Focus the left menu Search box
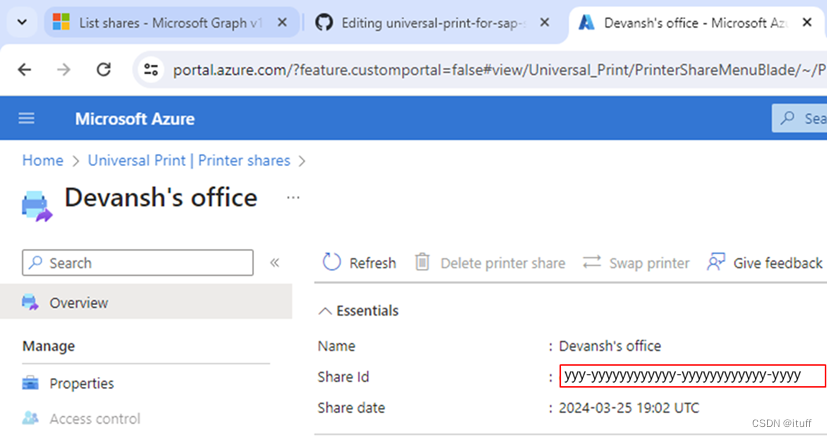This screenshot has width=827, height=437. (x=138, y=263)
